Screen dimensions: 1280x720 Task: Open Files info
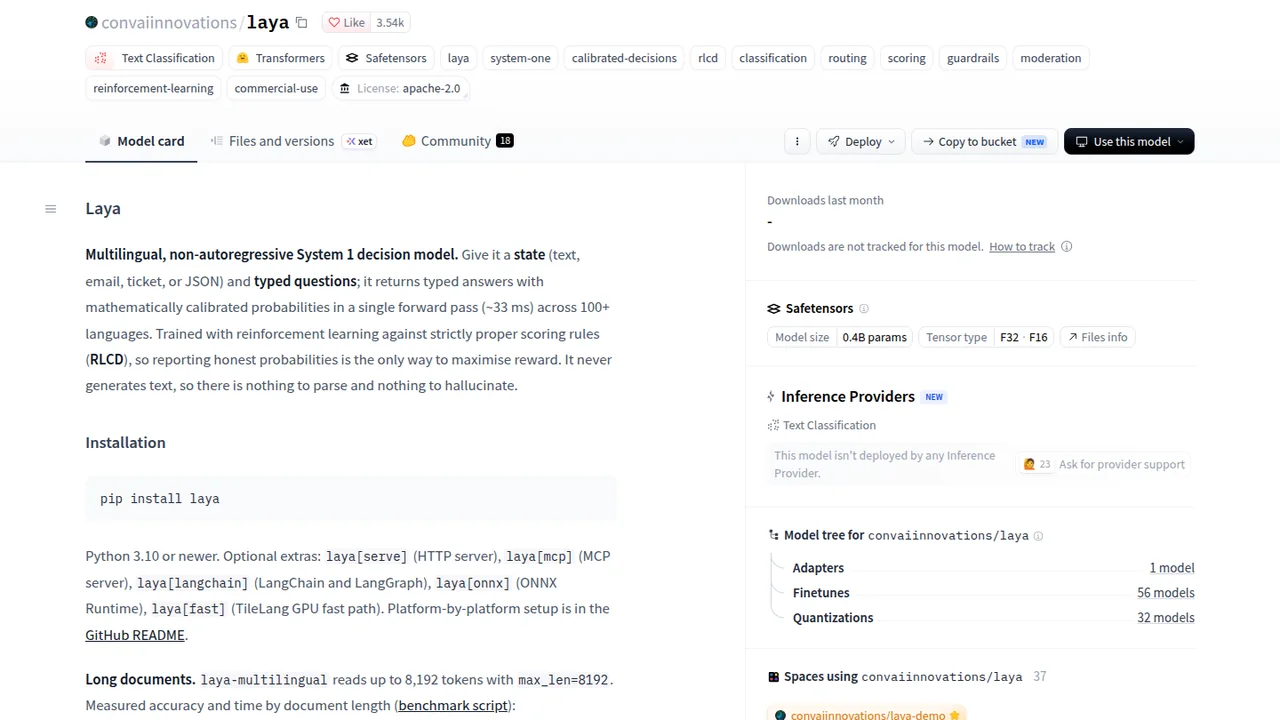pos(1097,337)
